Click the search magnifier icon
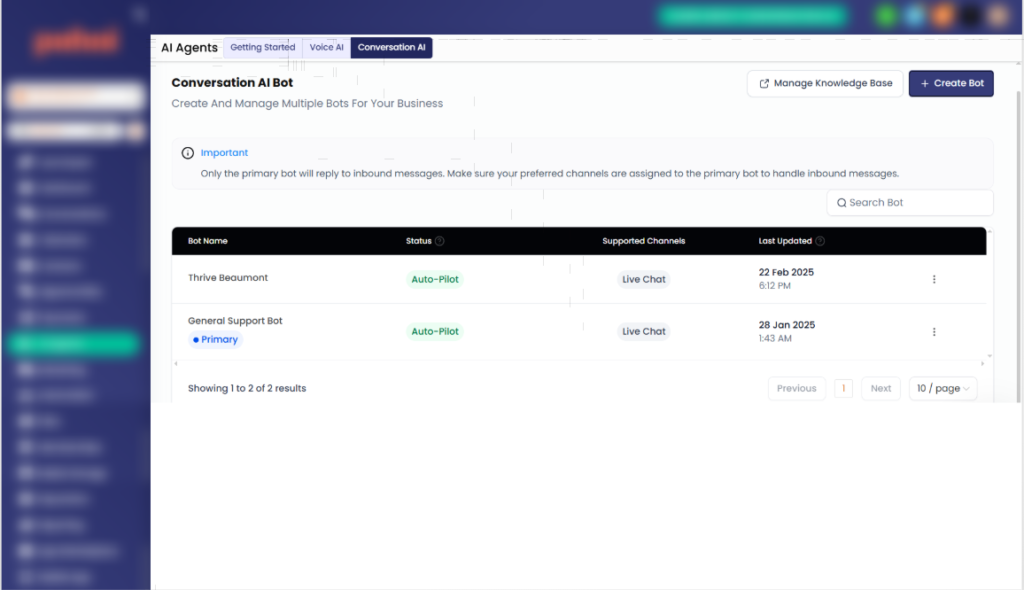Viewport: 1024px width, 590px height. pos(841,203)
